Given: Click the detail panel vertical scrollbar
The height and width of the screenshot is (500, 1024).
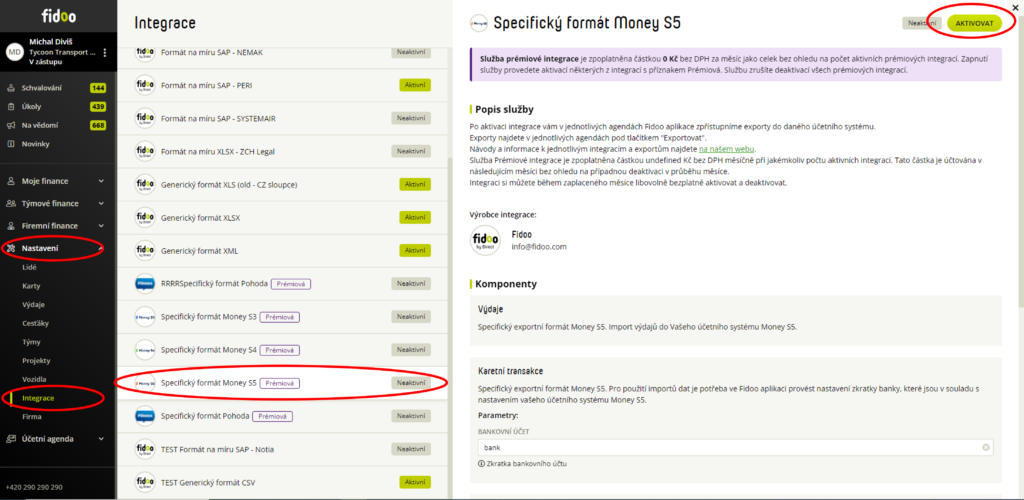Looking at the screenshot, I should click(x=1019, y=160).
